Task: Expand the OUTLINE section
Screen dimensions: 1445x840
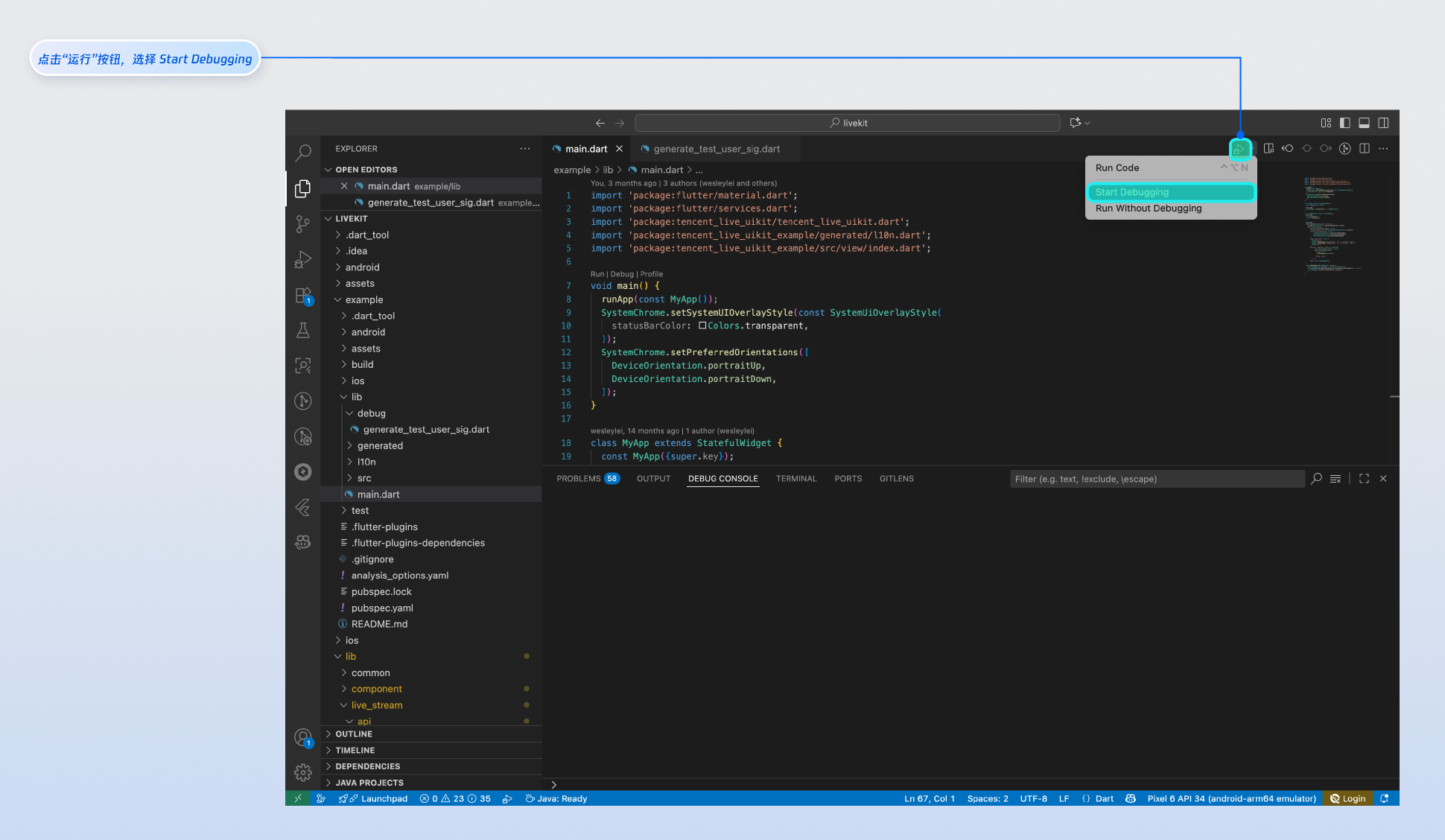Action: (353, 734)
